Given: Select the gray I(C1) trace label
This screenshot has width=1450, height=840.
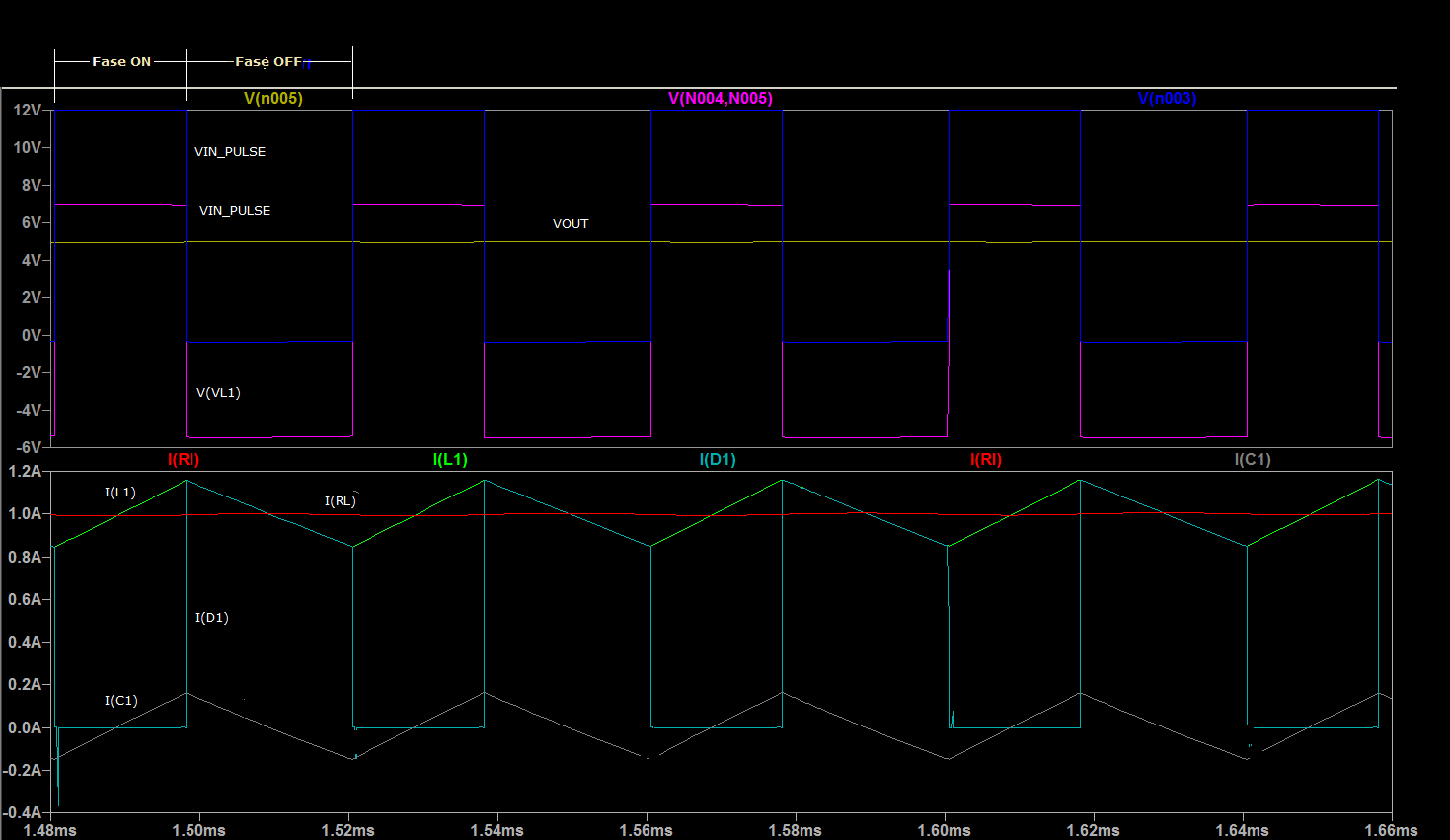Looking at the screenshot, I should click(1253, 459).
